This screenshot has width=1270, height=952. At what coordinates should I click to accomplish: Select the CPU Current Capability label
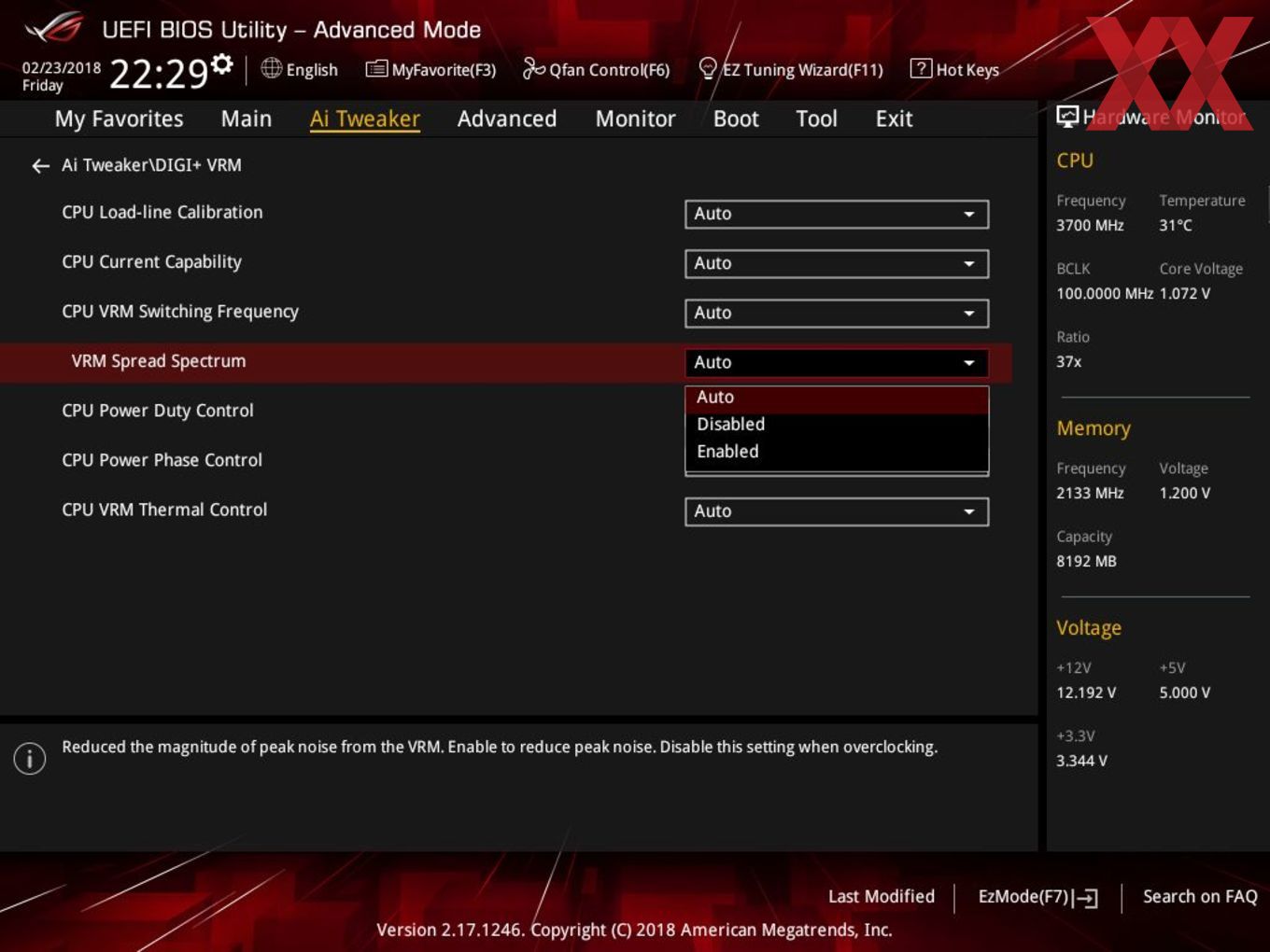(151, 262)
